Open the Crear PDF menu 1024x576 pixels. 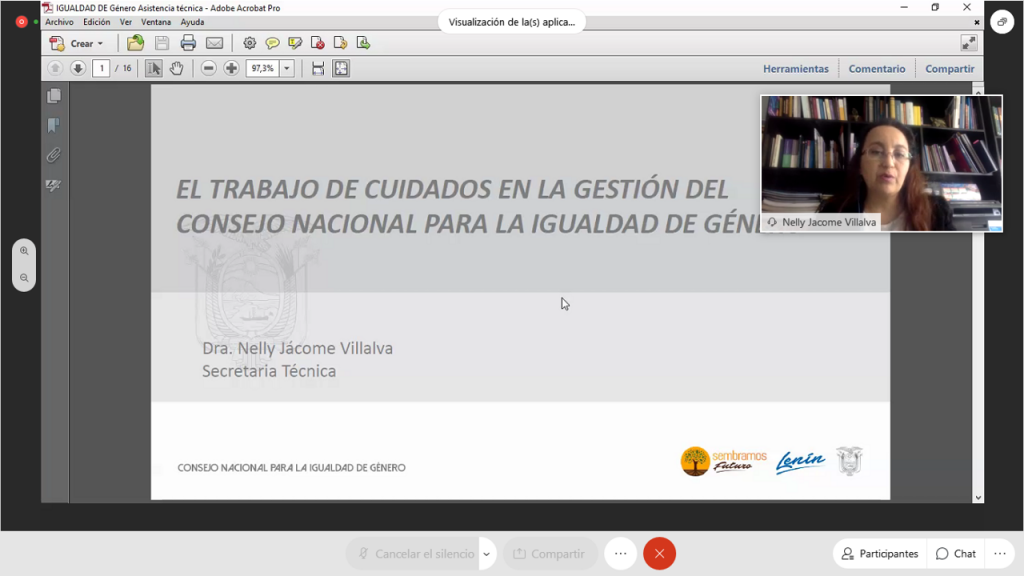[76, 43]
